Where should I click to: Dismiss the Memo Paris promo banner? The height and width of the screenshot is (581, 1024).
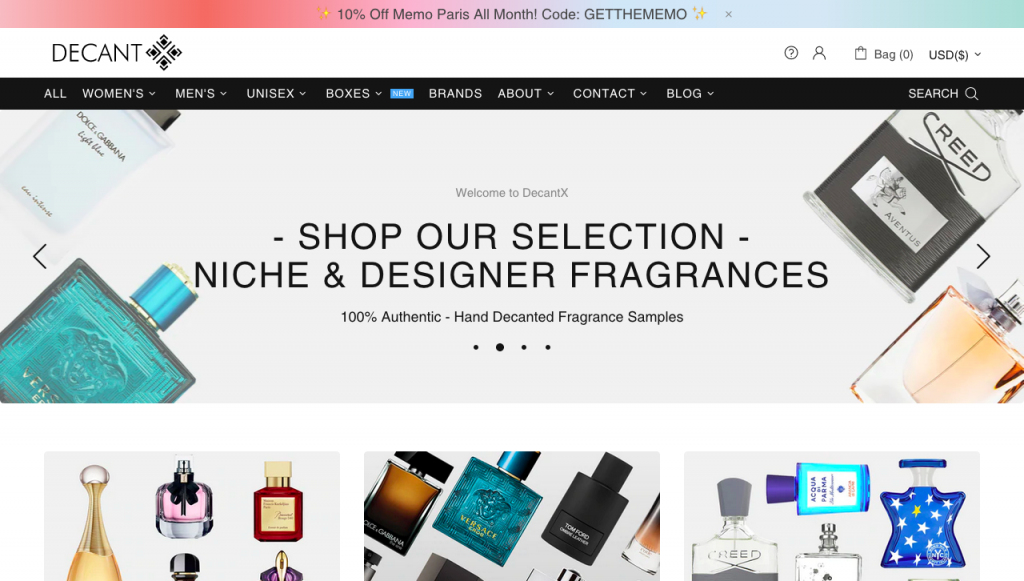pyautogui.click(x=728, y=14)
